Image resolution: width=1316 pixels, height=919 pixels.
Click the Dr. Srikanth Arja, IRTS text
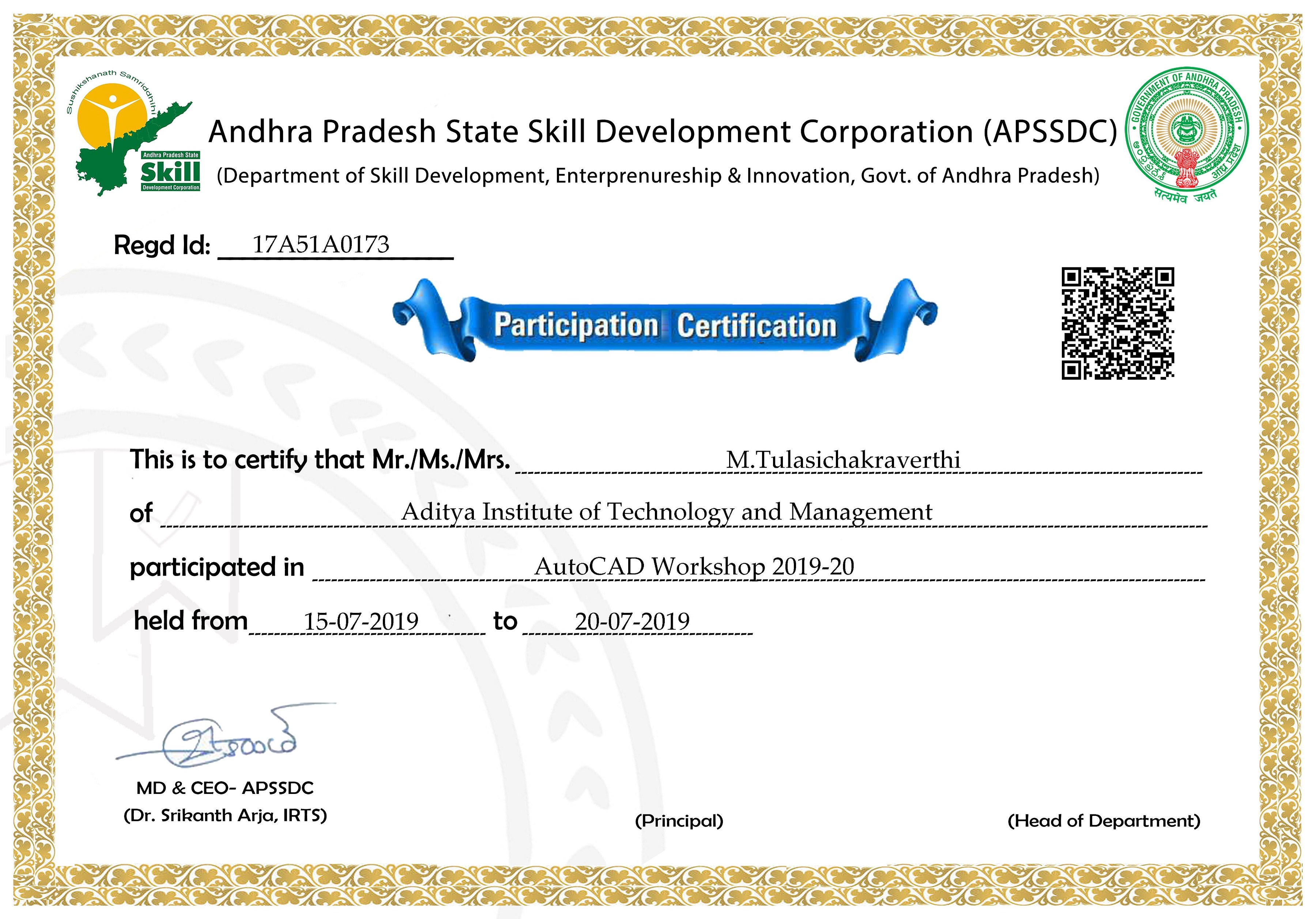tap(225, 815)
